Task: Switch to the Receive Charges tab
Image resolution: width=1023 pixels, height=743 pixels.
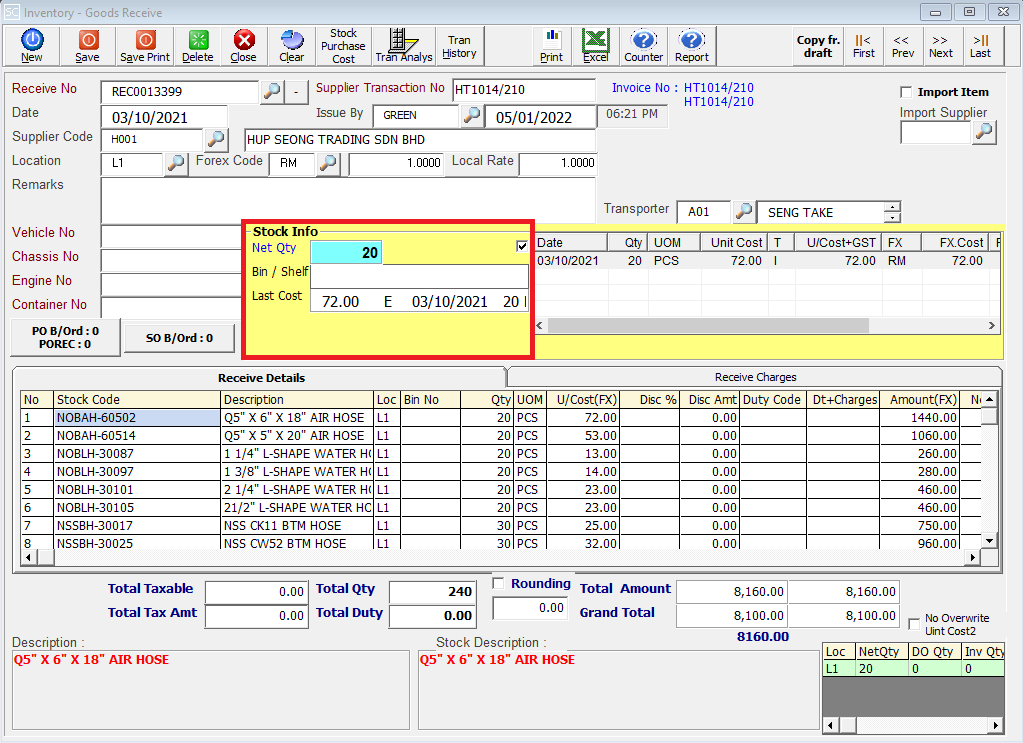Action: point(756,377)
